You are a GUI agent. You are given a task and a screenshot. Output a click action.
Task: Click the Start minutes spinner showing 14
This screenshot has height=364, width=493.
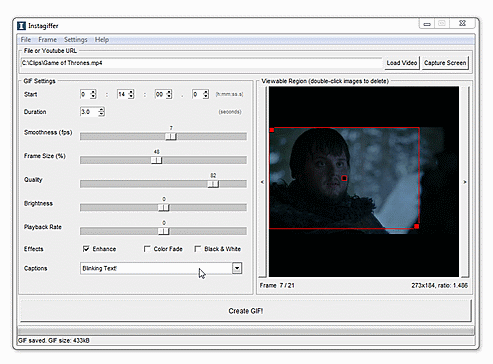coord(126,94)
